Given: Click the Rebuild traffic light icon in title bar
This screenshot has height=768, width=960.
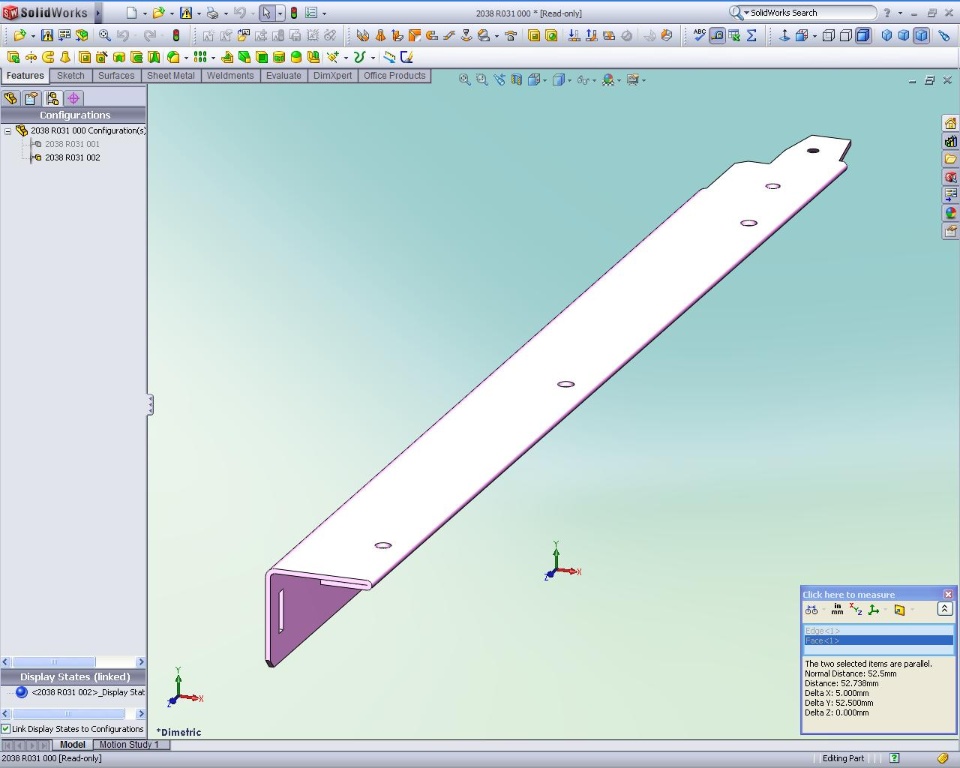Looking at the screenshot, I should pyautogui.click(x=294, y=13).
